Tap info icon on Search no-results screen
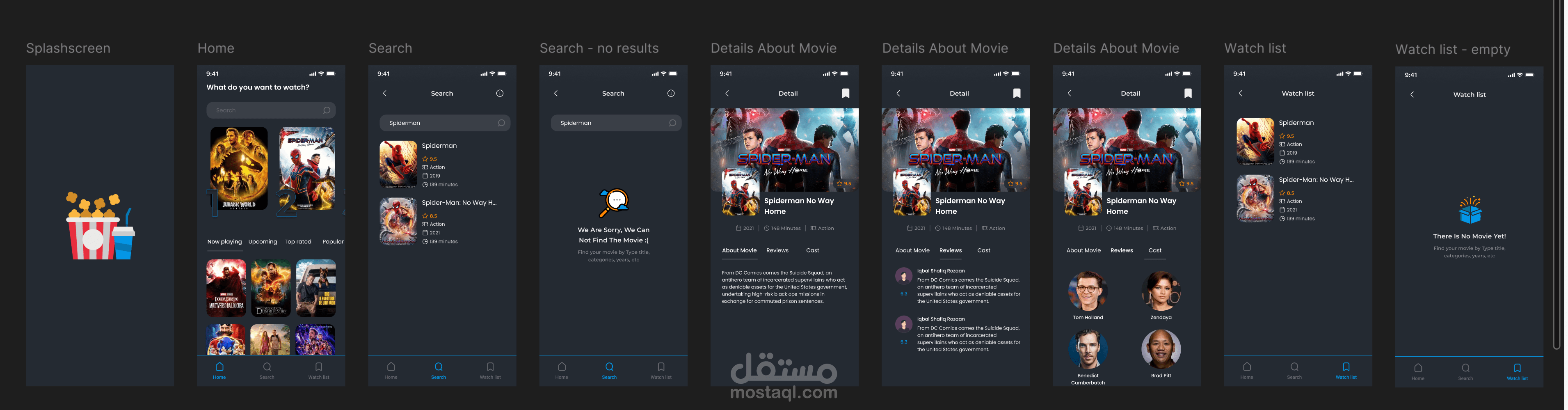Screen dimensions: 1568x410 [x=671, y=93]
